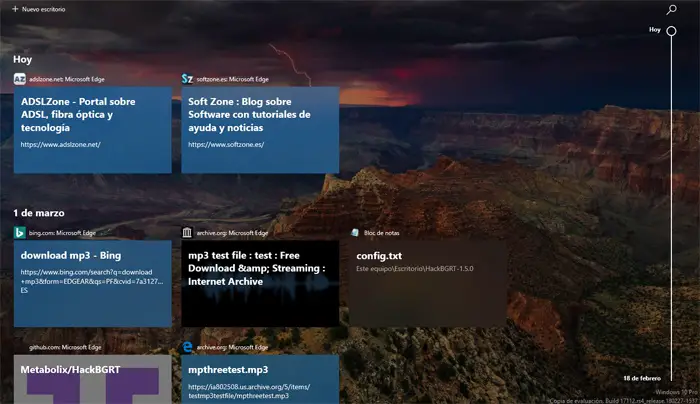Click the plus icon for Nuevo escritorio
This screenshot has height=404, width=700.
point(15,9)
